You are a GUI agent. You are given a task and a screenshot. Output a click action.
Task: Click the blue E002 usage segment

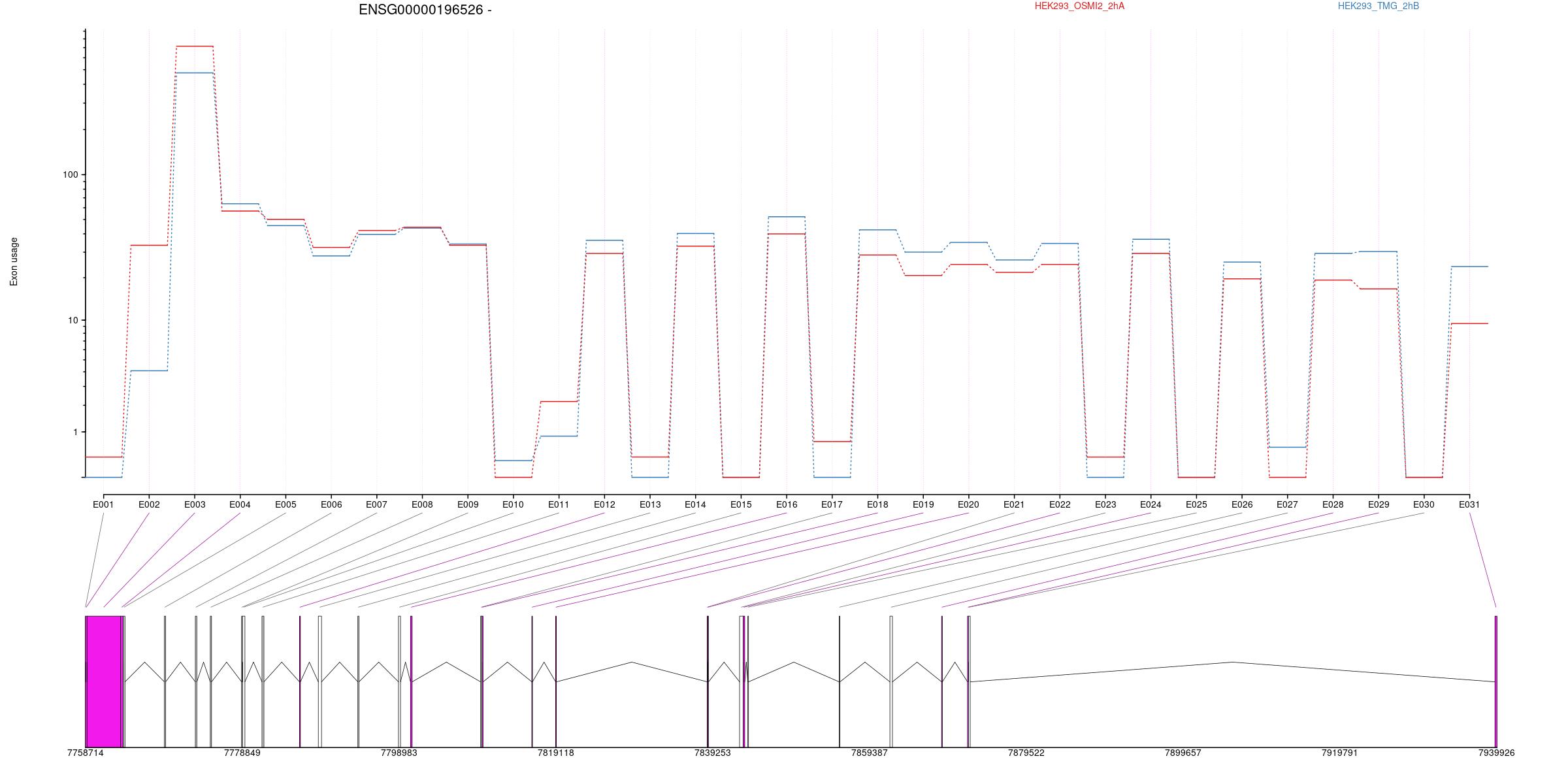(149, 370)
